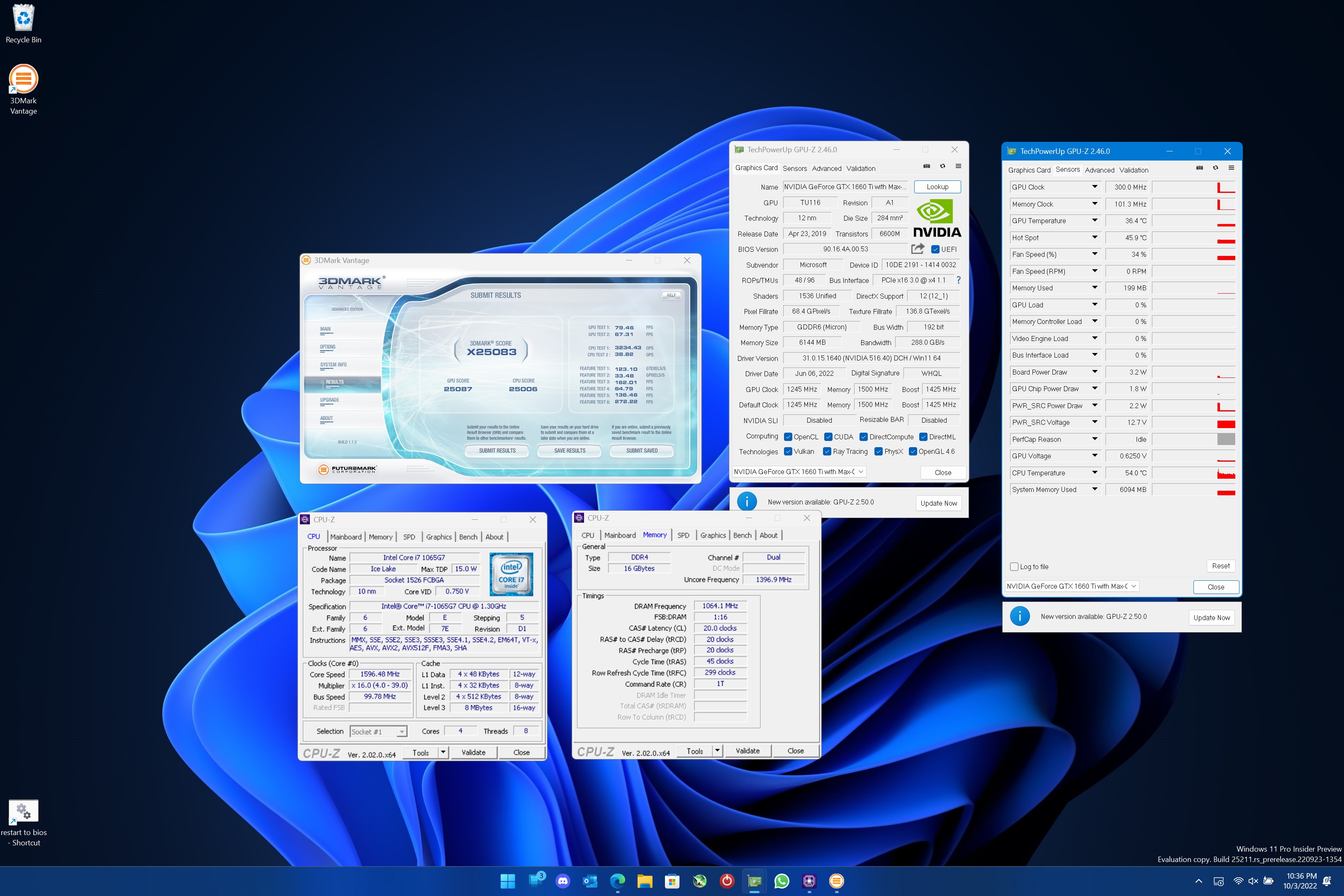The width and height of the screenshot is (1344, 896).
Task: Toggle the Ray Tracing checkbox
Action: 827,451
